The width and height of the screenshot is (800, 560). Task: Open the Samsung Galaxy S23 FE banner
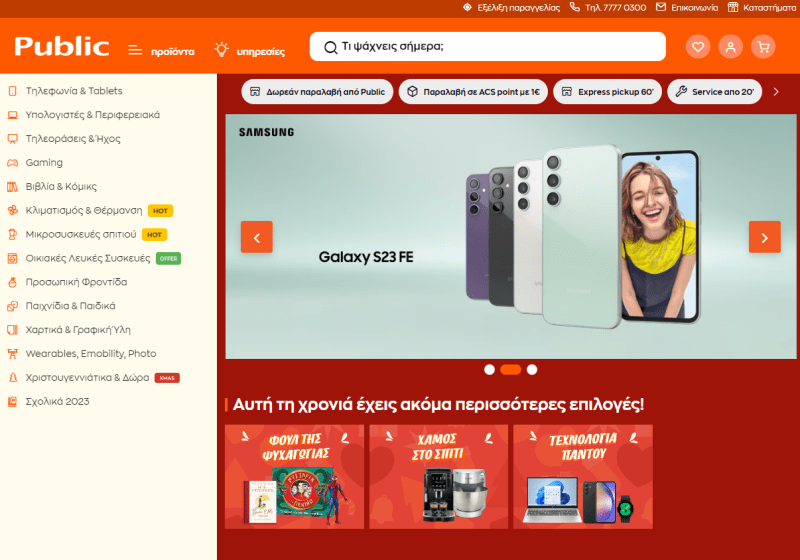[x=511, y=237]
